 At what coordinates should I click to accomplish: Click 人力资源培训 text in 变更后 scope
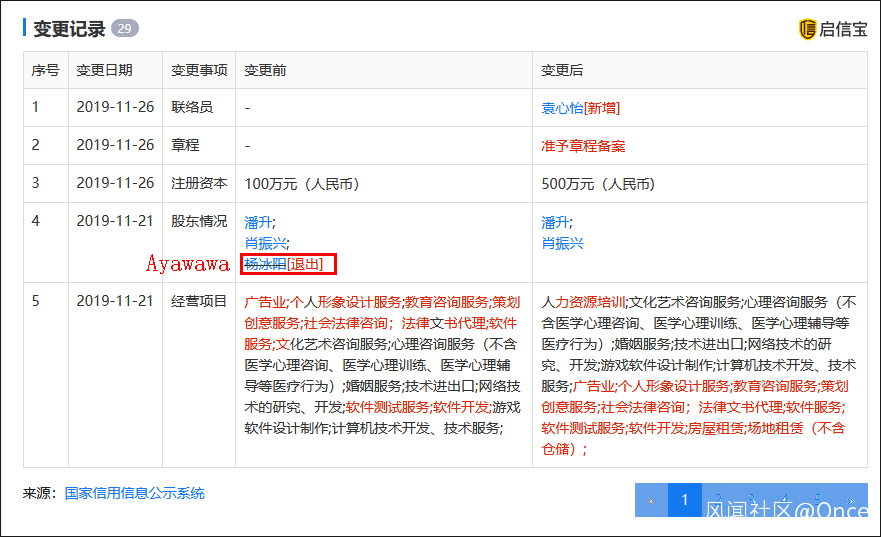coord(583,302)
